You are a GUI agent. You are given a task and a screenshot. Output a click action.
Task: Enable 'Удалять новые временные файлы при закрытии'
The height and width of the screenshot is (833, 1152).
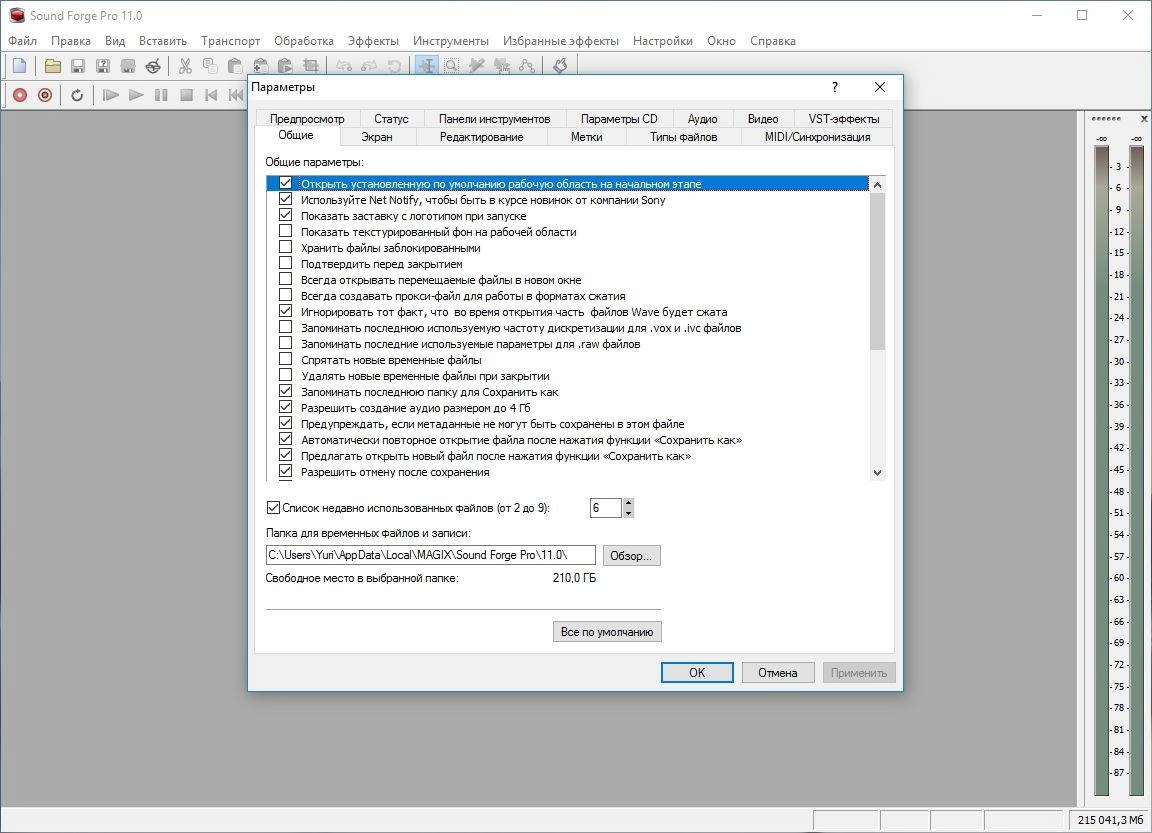pos(286,375)
